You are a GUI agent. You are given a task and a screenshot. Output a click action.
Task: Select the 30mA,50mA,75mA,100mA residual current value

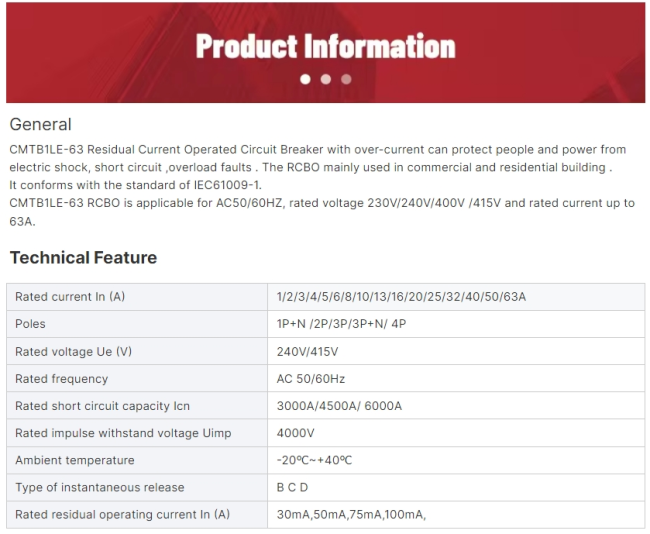[x=351, y=515]
